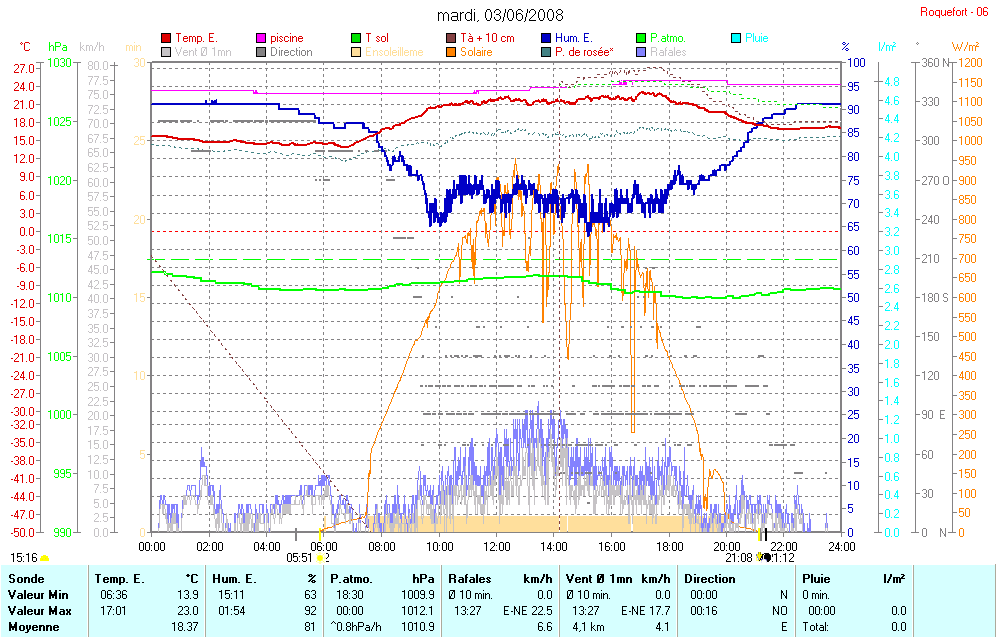Select the P.atmo. legend label
The height and width of the screenshot is (637, 996).
pos(668,38)
